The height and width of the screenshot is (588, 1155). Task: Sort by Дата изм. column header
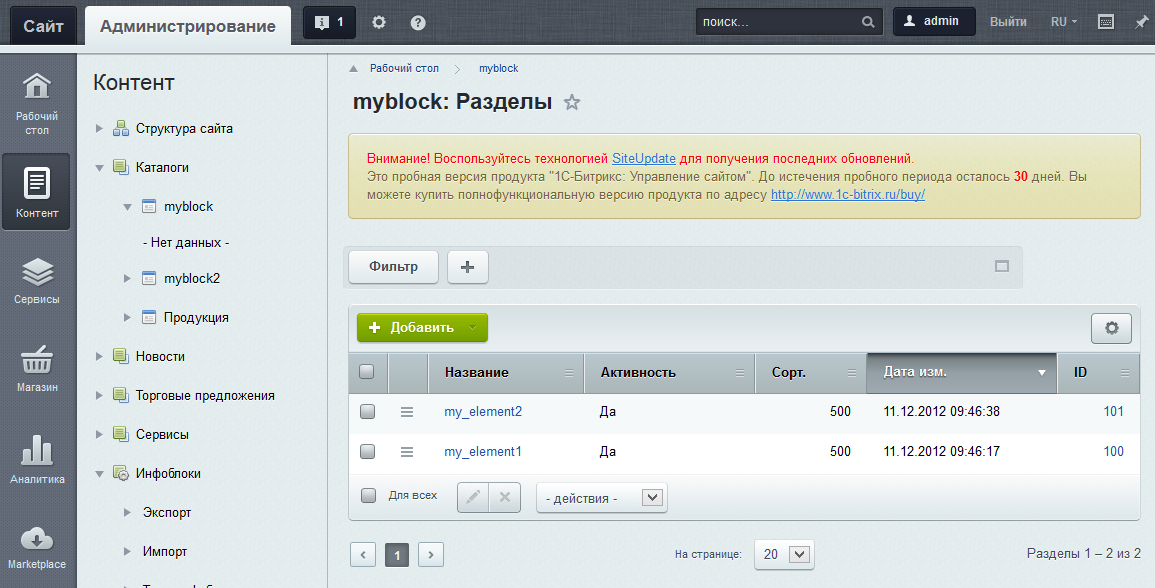[961, 373]
